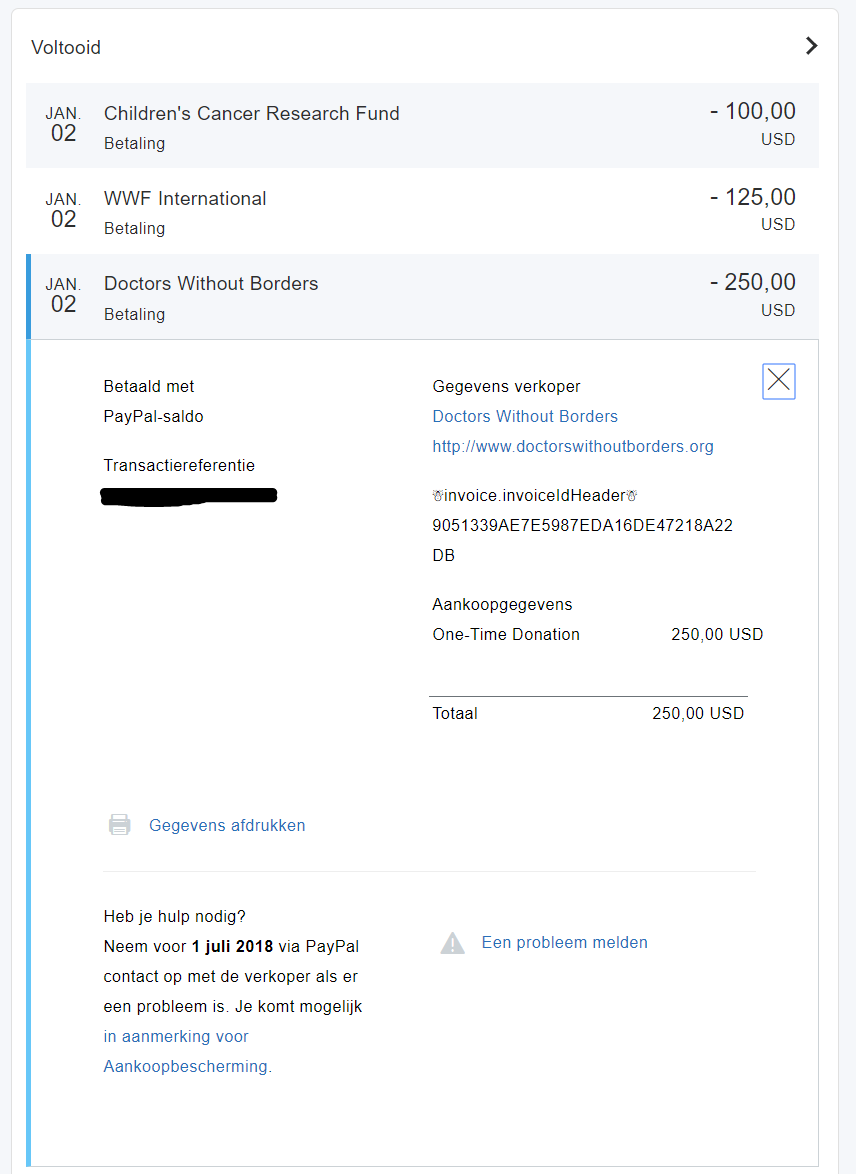The height and width of the screenshot is (1174, 856).
Task: Expand the Voltooid section chevron
Action: coord(811,46)
